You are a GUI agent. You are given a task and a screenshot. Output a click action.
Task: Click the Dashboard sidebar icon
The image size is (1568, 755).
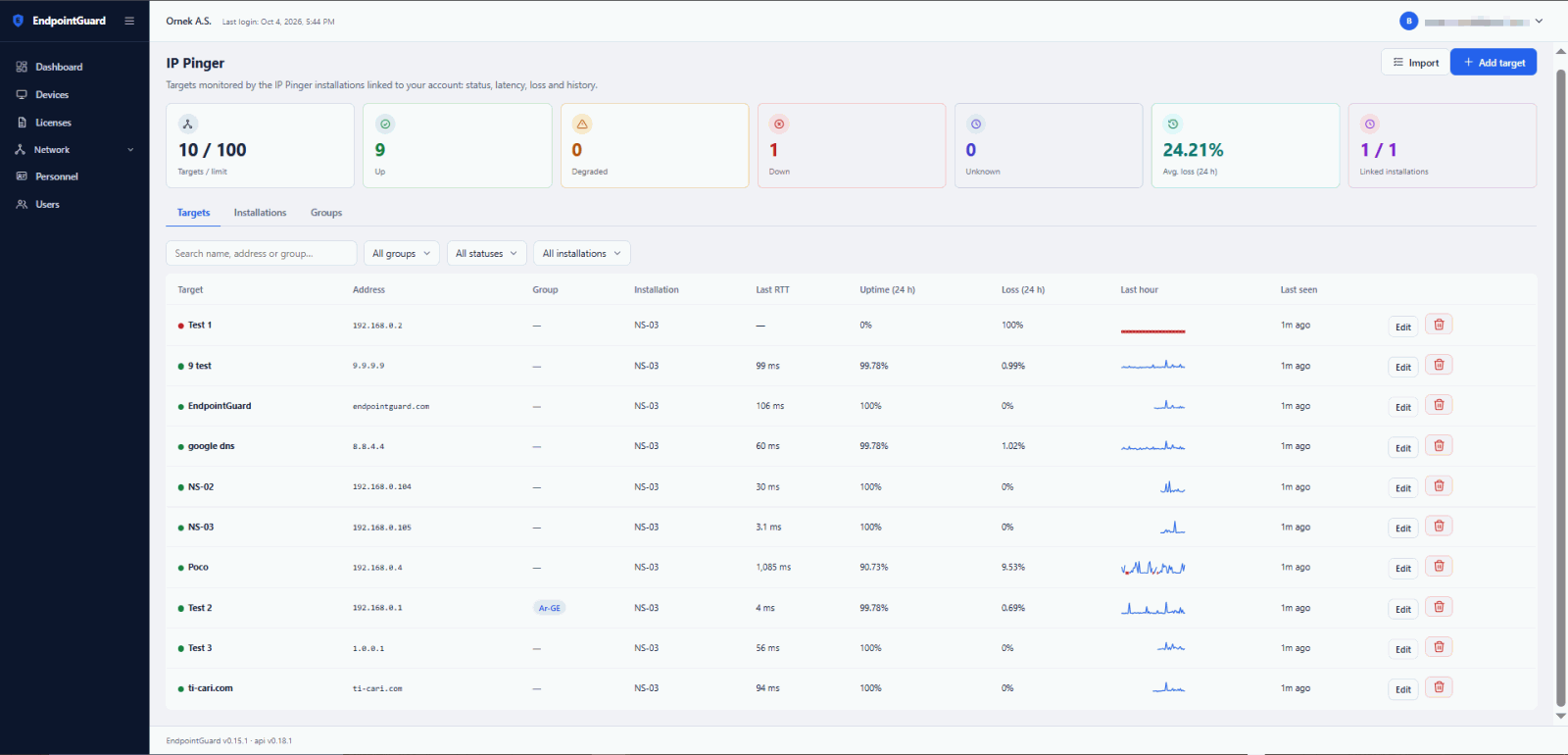pyautogui.click(x=22, y=67)
